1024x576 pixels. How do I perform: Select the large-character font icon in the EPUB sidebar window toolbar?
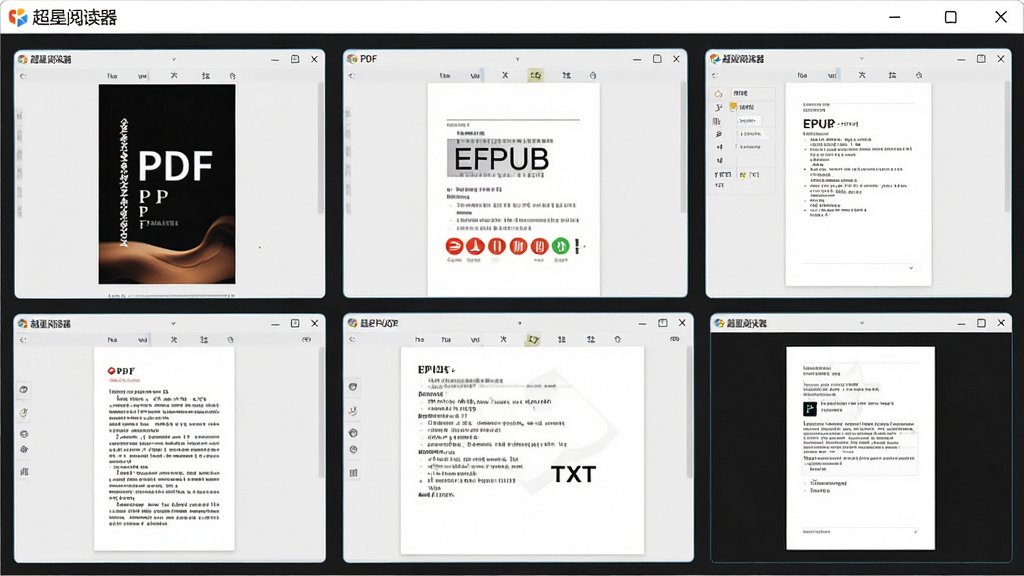(x=862, y=76)
